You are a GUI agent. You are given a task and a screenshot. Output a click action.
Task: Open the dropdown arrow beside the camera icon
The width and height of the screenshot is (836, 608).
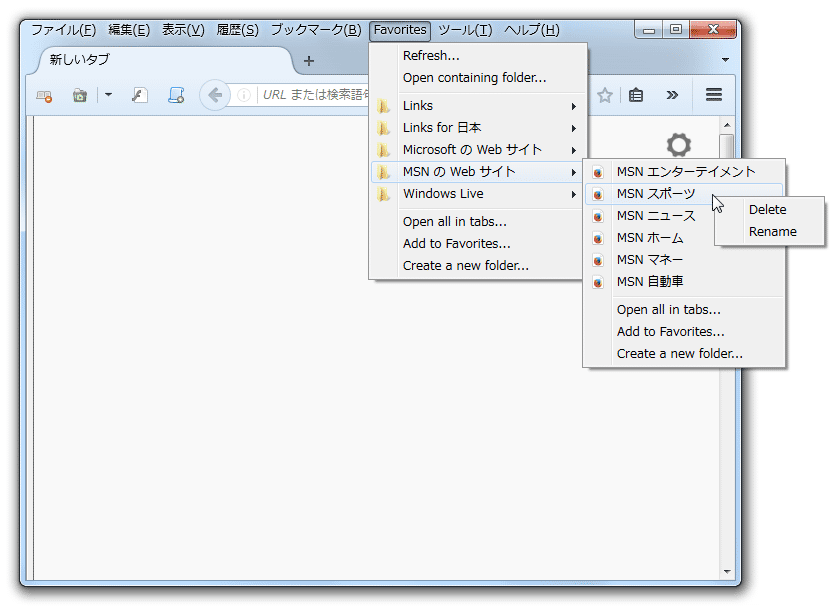coord(108,95)
